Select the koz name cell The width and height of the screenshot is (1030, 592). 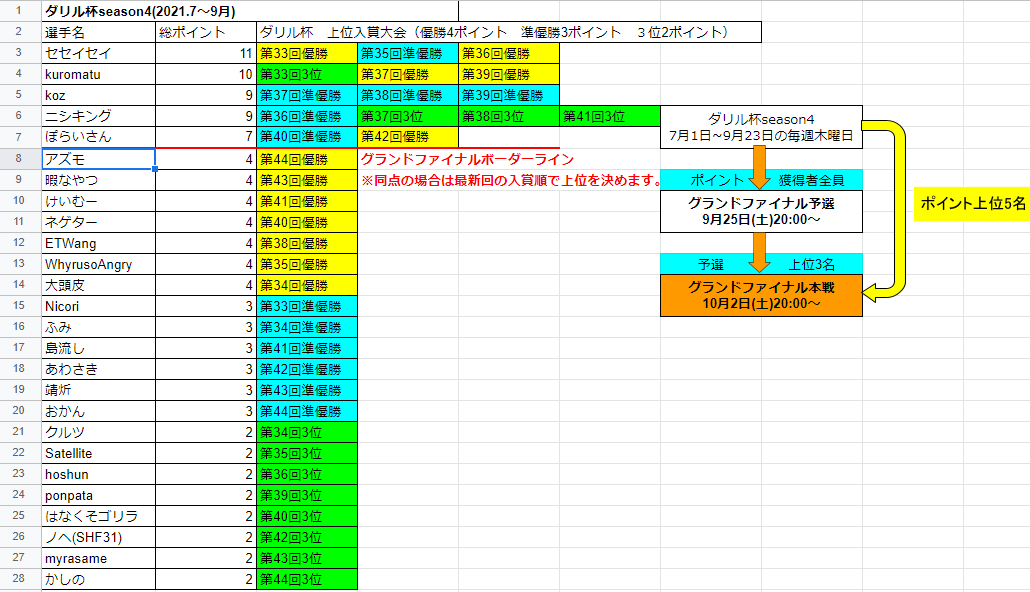pos(99,95)
